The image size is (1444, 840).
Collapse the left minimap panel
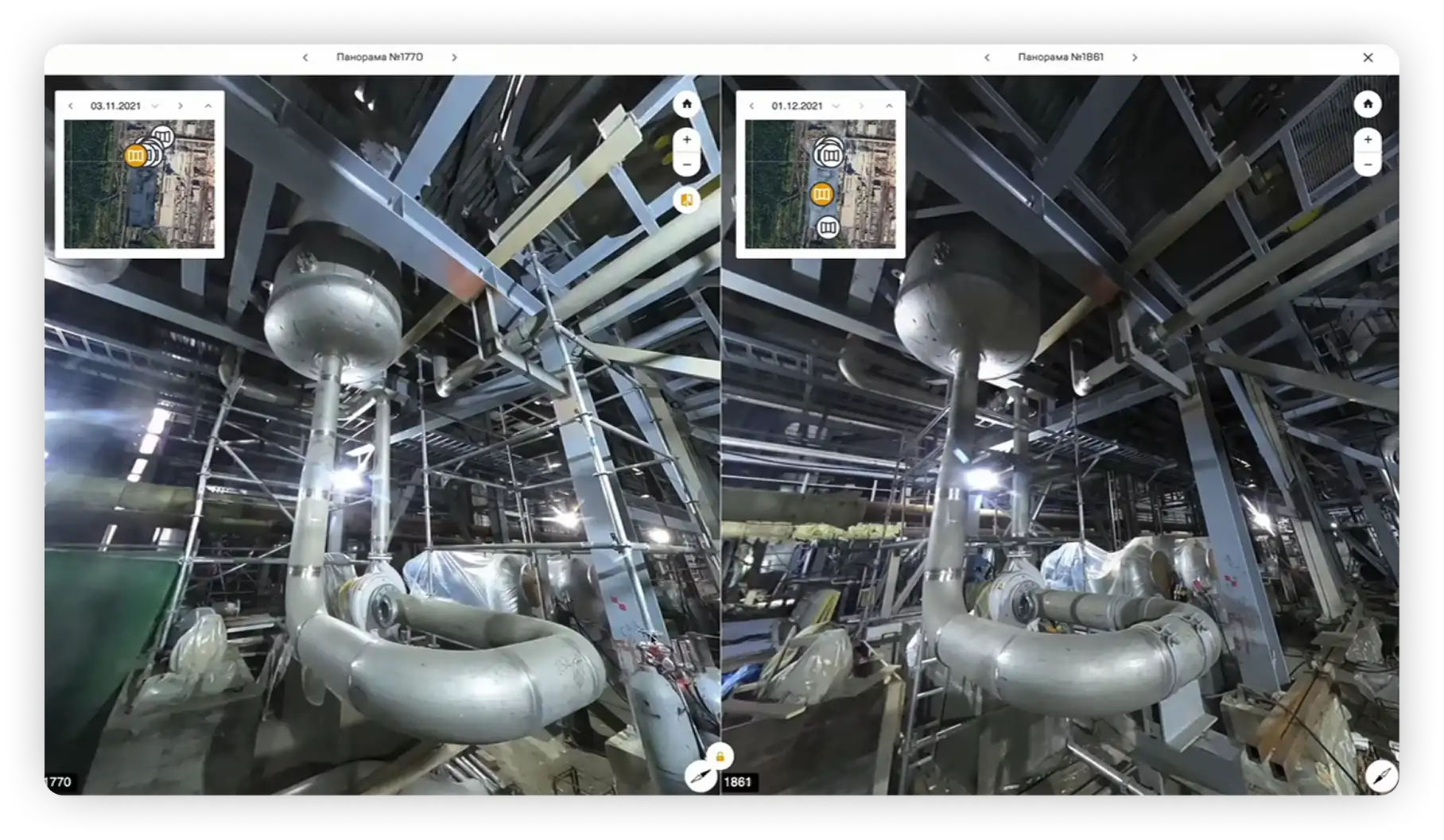(x=208, y=106)
